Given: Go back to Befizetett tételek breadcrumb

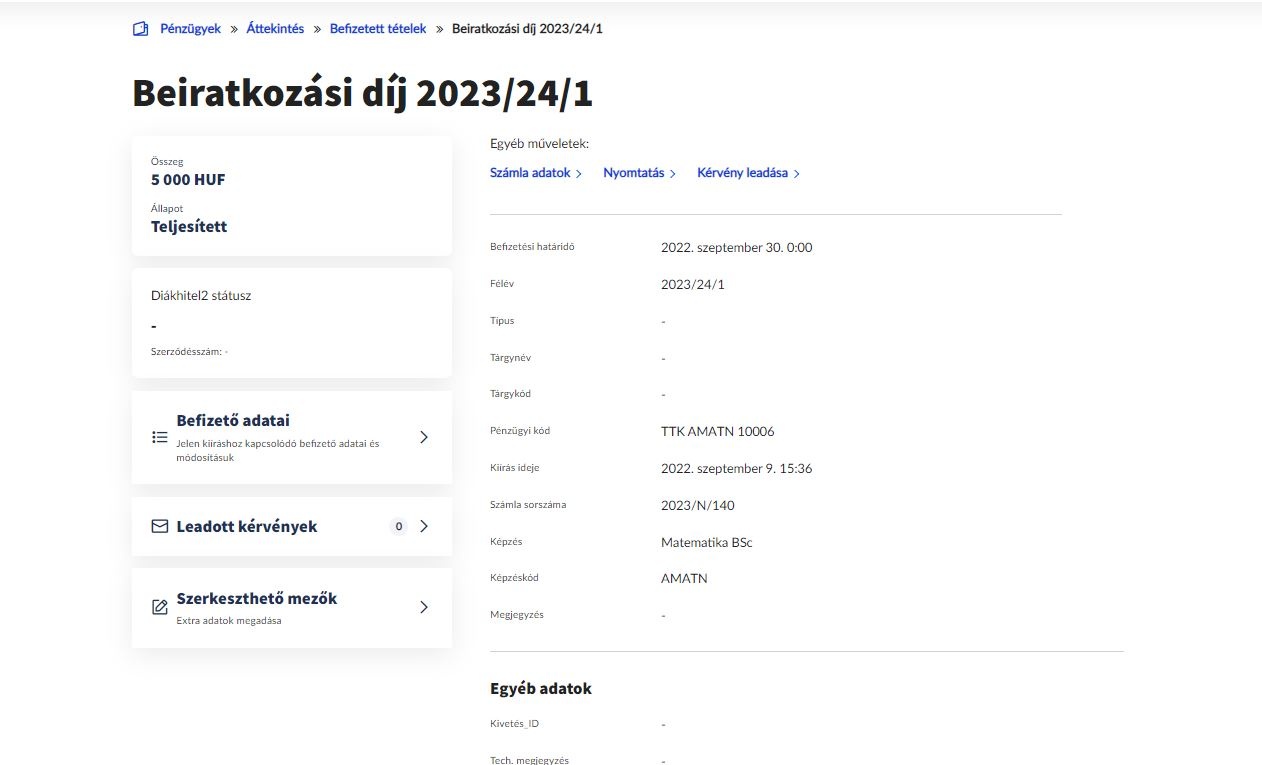Looking at the screenshot, I should coord(378,29).
